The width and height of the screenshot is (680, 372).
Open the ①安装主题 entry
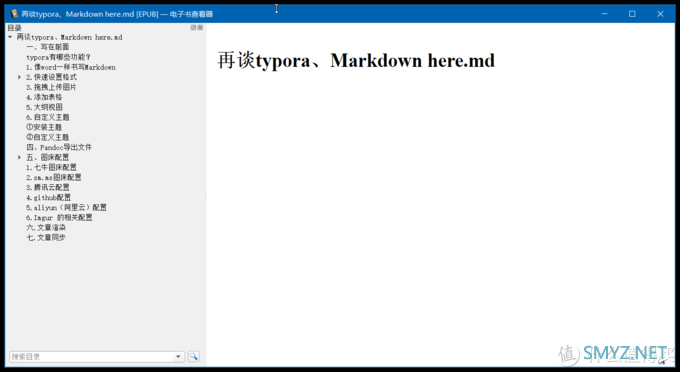click(x=44, y=127)
